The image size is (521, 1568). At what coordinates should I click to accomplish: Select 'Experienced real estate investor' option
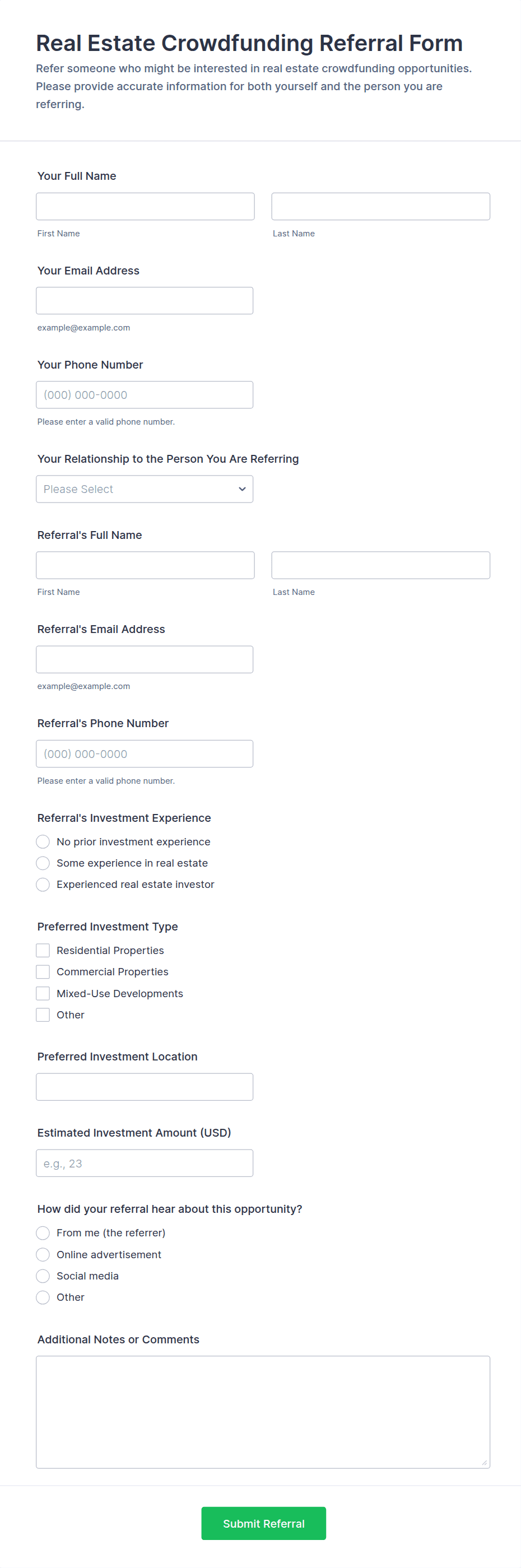point(43,885)
